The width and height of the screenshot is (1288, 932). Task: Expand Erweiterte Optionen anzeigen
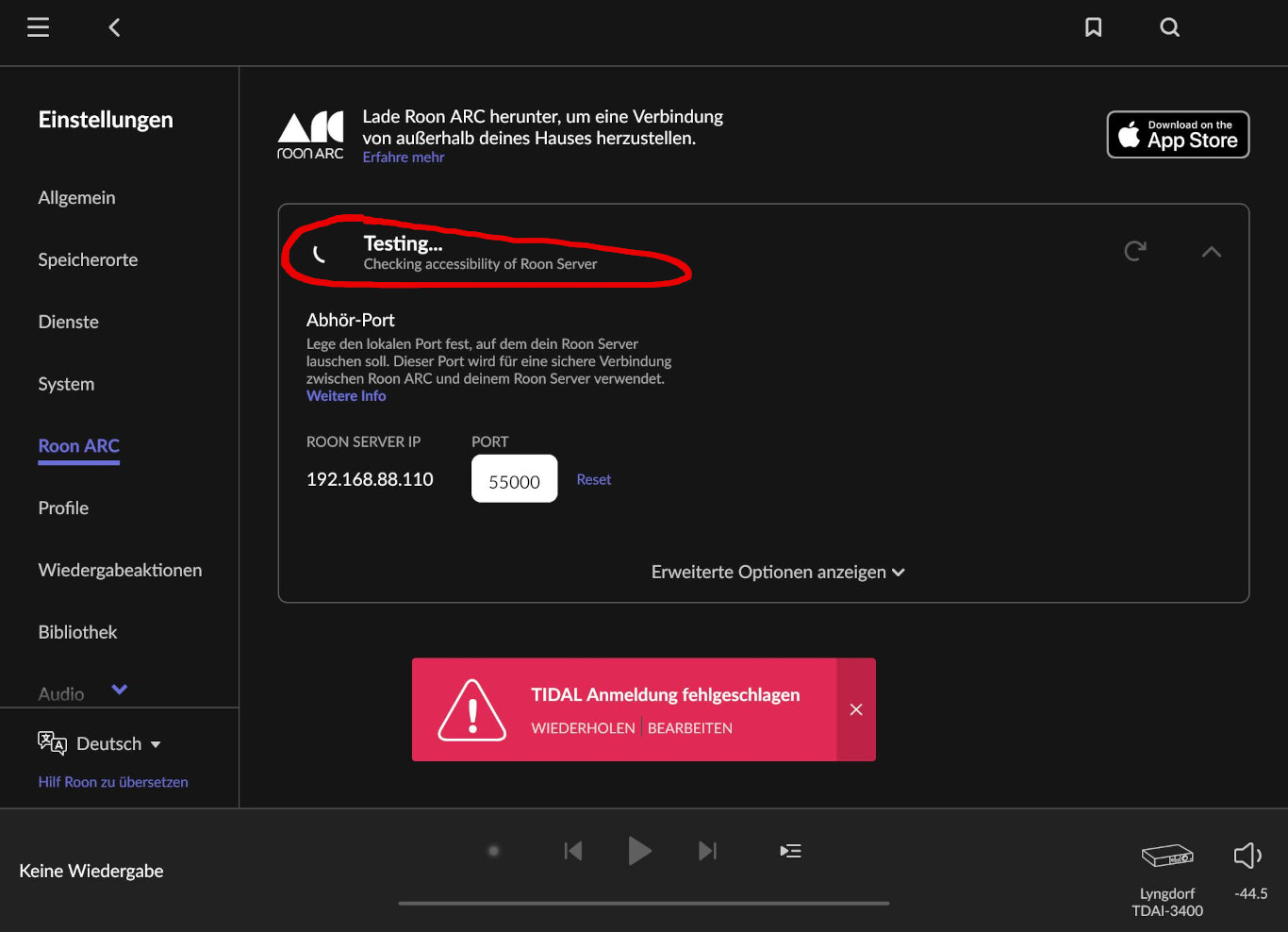tap(778, 573)
